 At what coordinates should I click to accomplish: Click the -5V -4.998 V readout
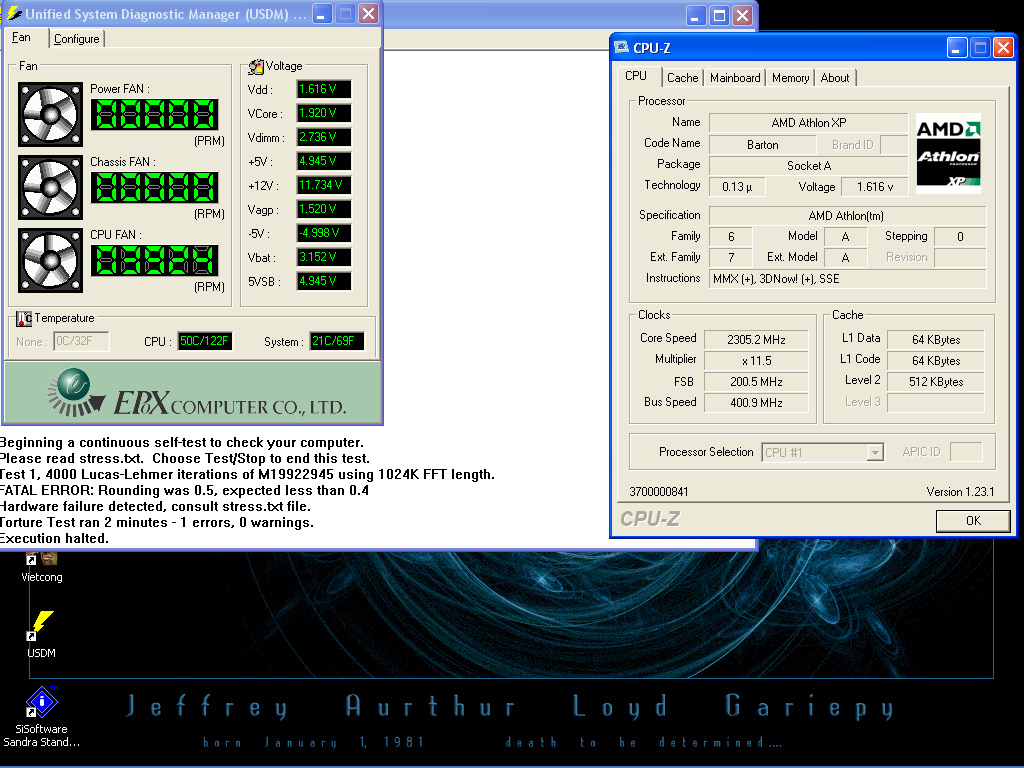324,233
